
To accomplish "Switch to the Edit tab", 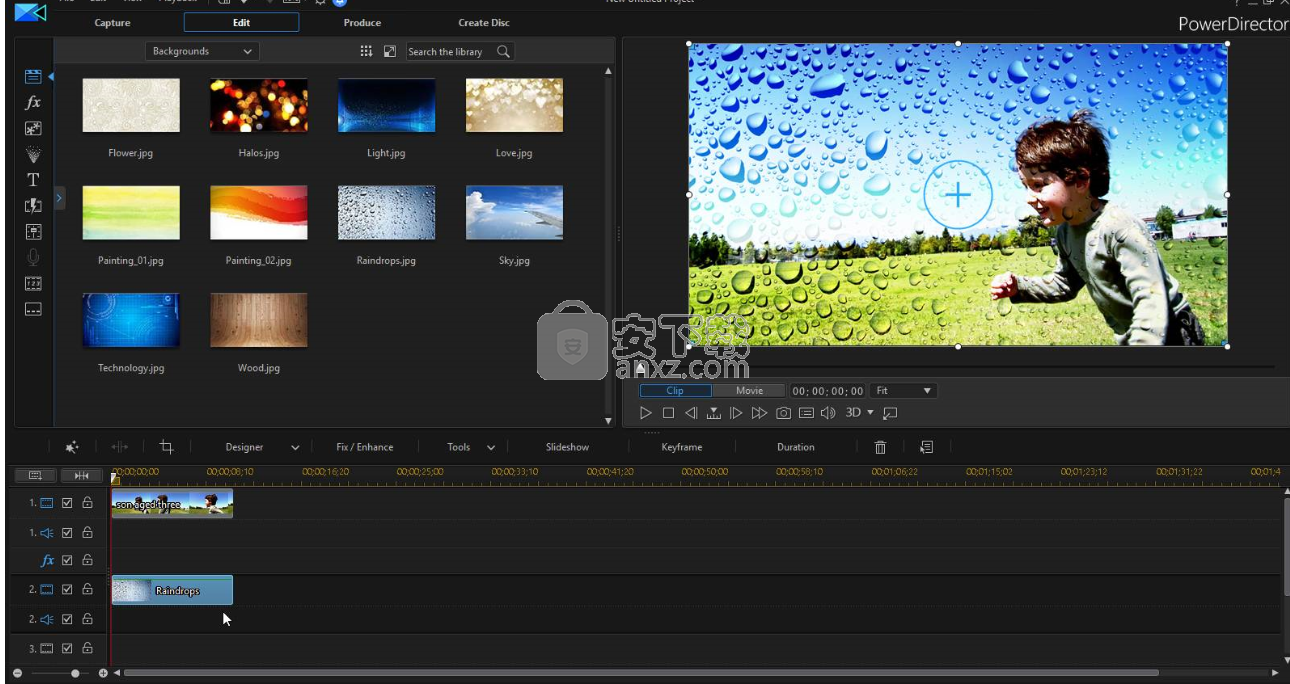I will 241,22.
